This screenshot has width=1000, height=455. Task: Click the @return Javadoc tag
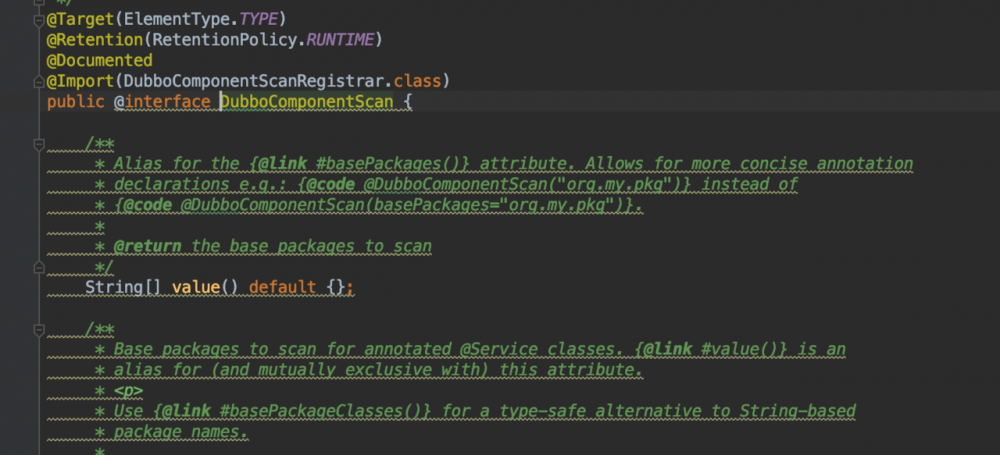pos(147,246)
